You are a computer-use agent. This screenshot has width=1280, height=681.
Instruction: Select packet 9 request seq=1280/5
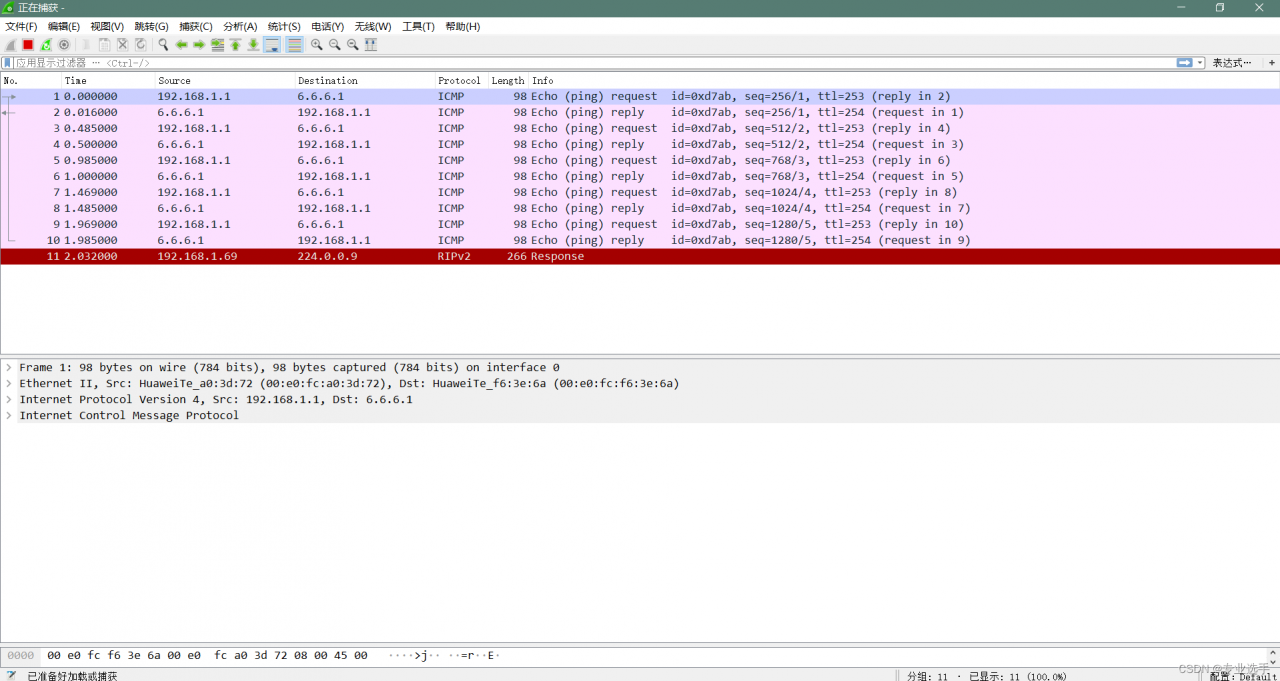[x=640, y=224]
